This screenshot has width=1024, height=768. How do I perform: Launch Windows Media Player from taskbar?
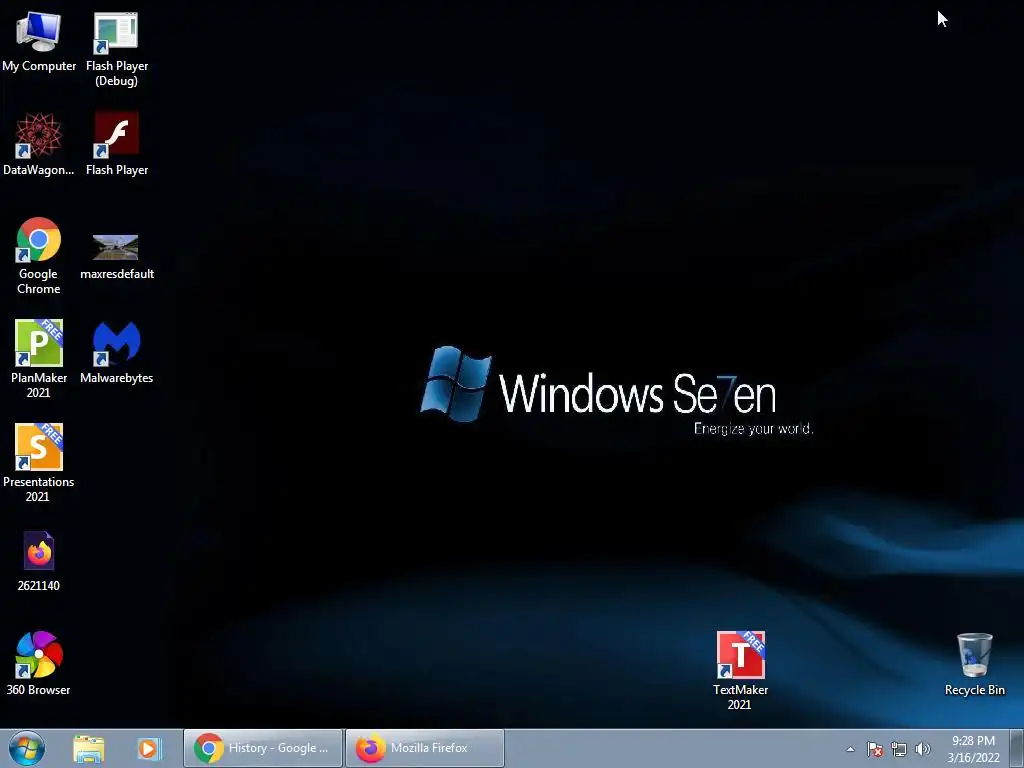click(x=148, y=748)
